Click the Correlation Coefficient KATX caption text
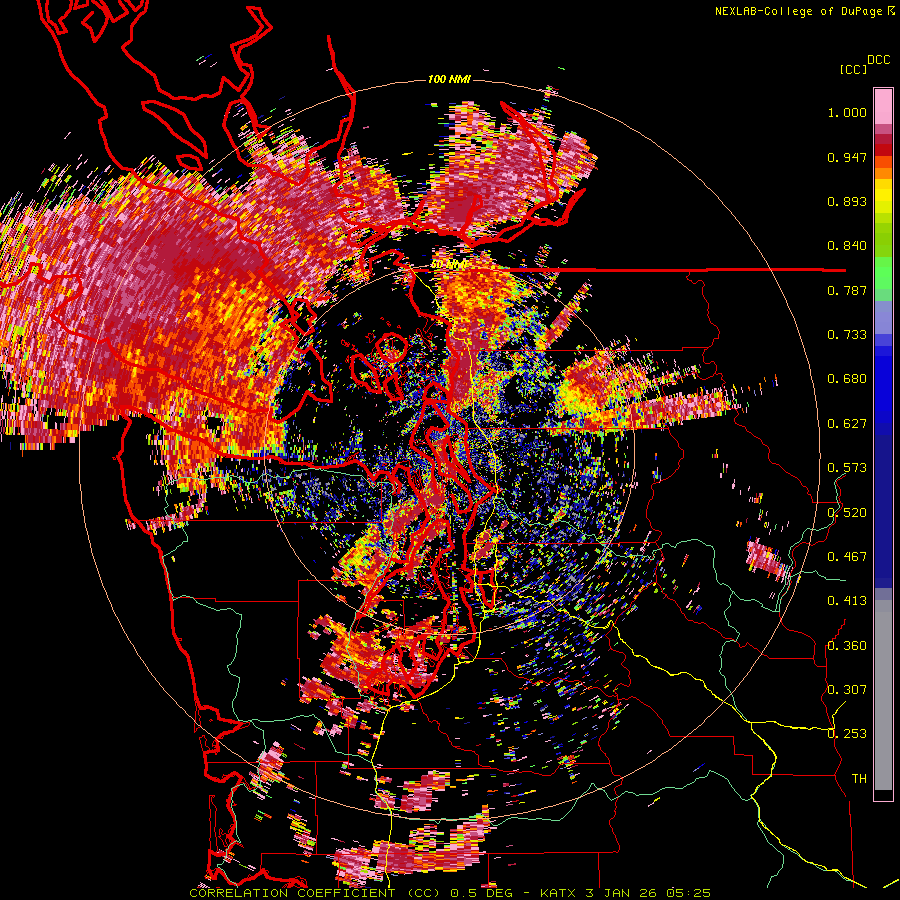This screenshot has width=900, height=900. click(x=450, y=893)
